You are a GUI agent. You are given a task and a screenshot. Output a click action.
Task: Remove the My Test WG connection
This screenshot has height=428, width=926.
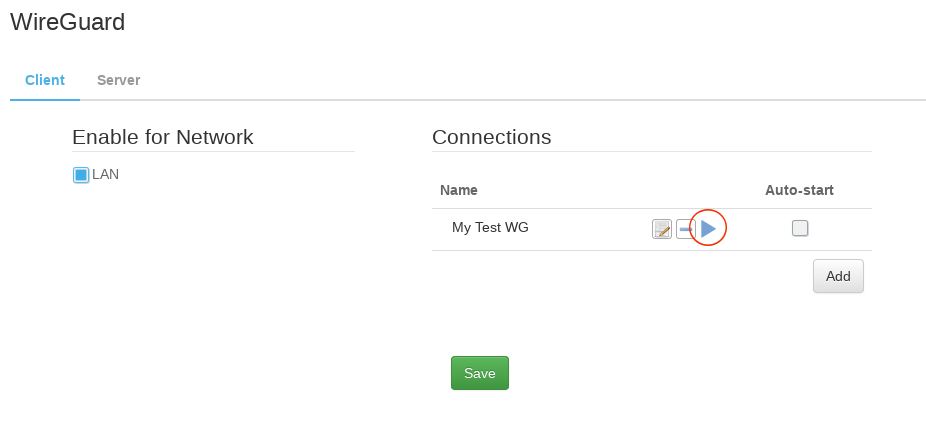coord(685,229)
